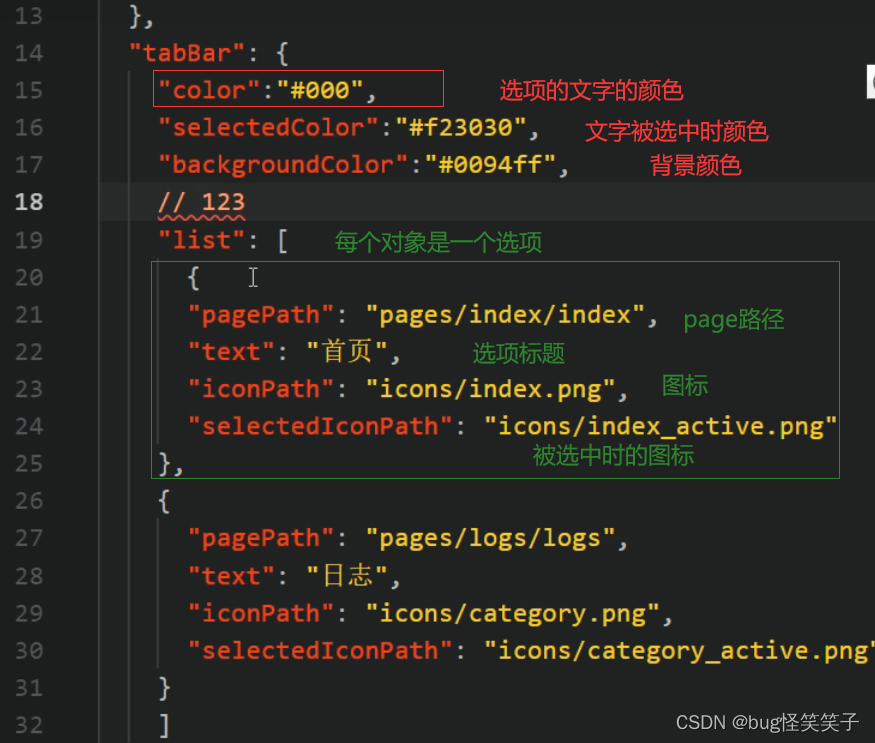Click the "日志" text value
875x743 pixels.
[x=347, y=576]
